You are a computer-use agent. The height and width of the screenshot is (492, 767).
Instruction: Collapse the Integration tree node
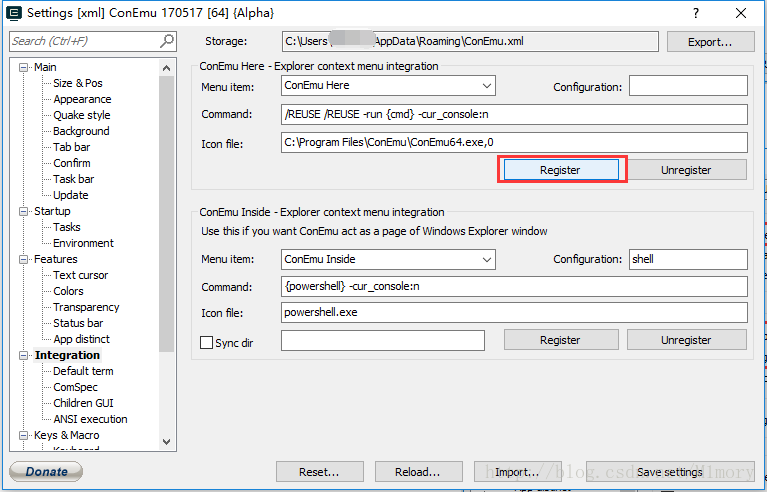pyautogui.click(x=23, y=356)
